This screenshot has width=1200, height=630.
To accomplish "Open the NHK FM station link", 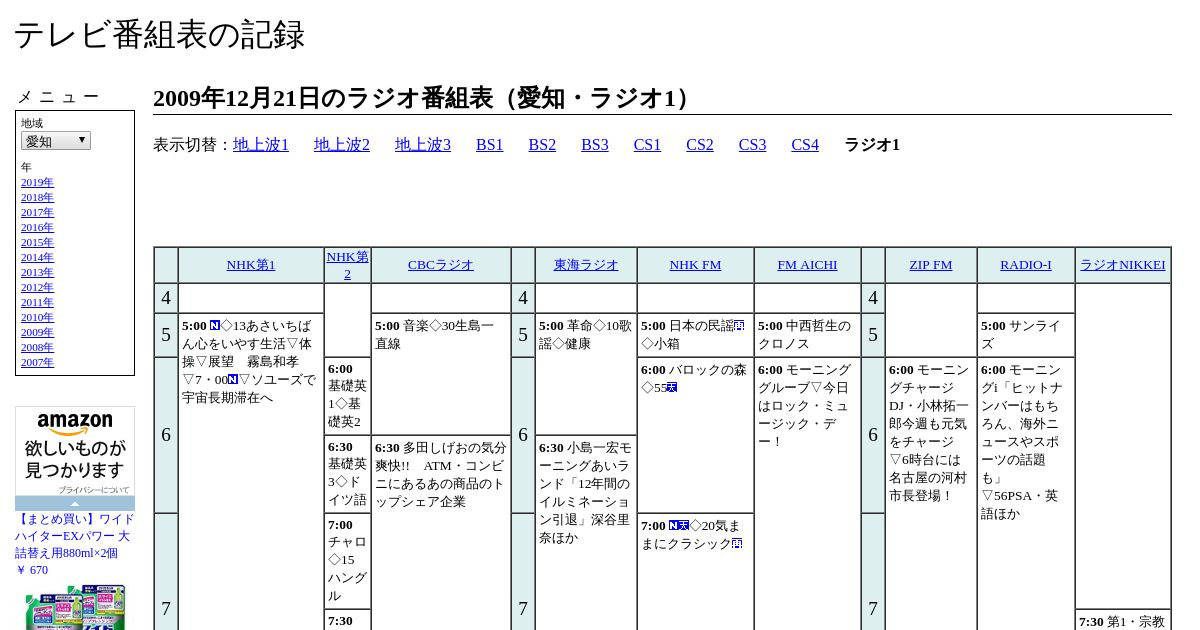I will [x=695, y=265].
